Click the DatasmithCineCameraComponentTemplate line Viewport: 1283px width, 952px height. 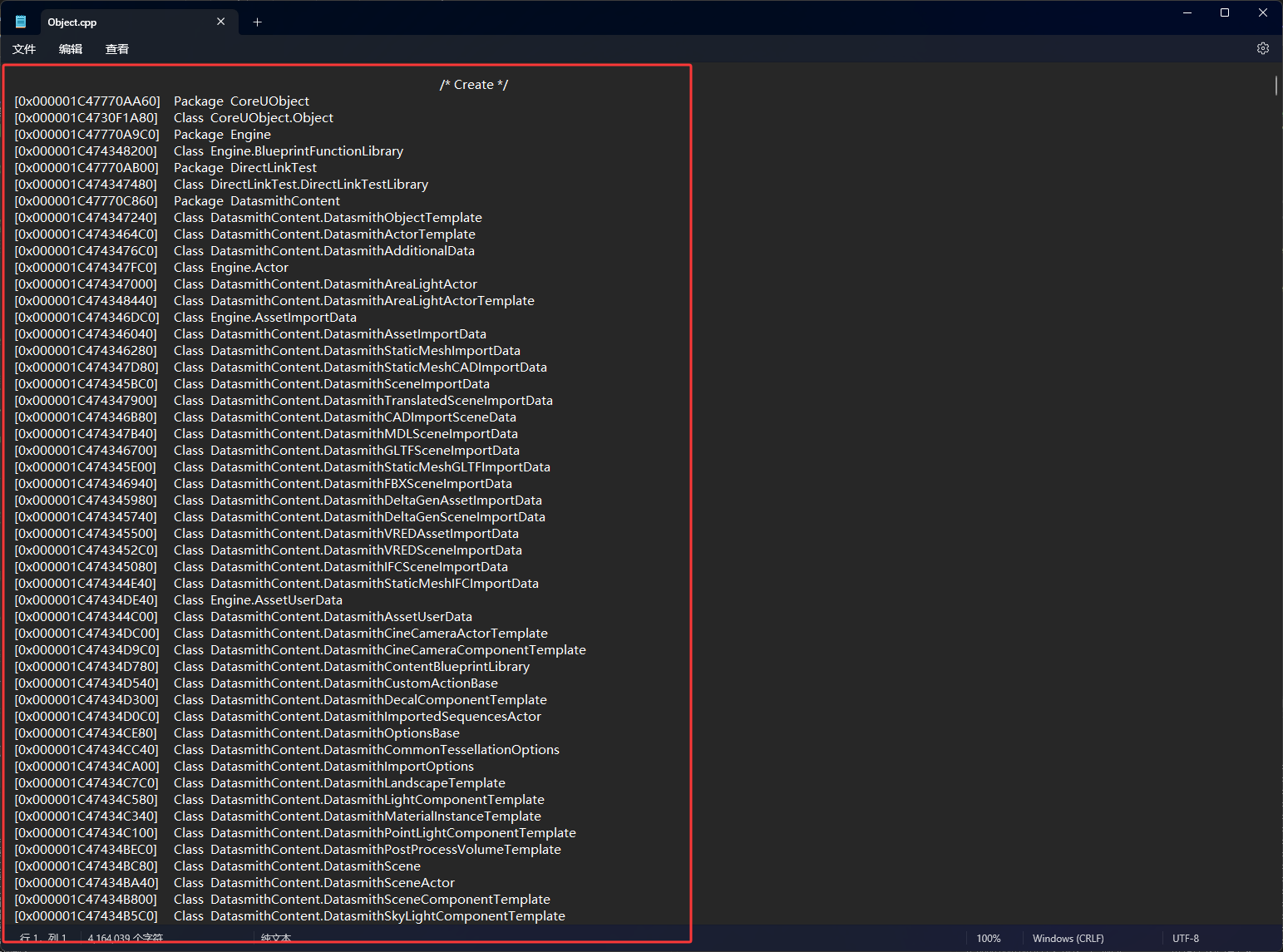[x=300, y=650]
